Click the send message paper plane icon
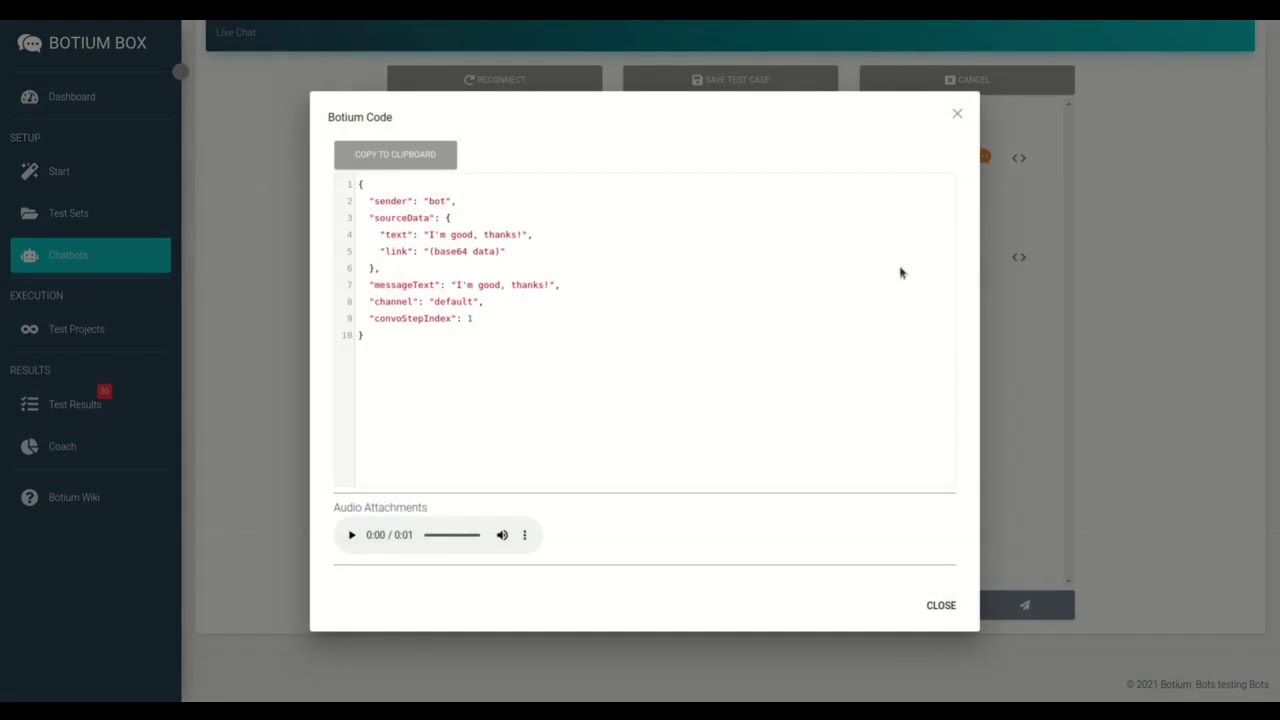This screenshot has height=720, width=1280. [x=1025, y=605]
